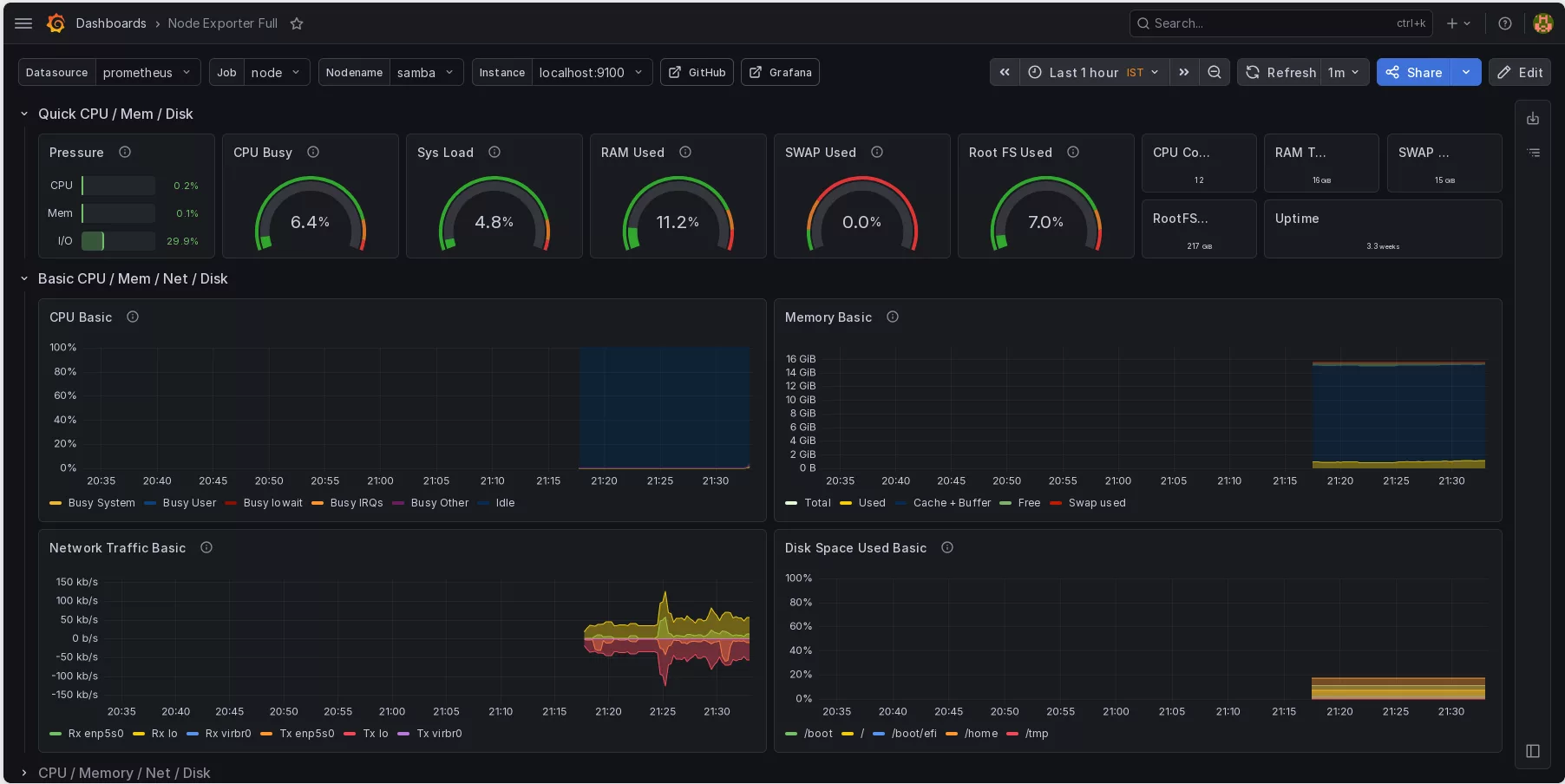Open the Job node dropdown
1565x784 pixels.
coord(277,72)
